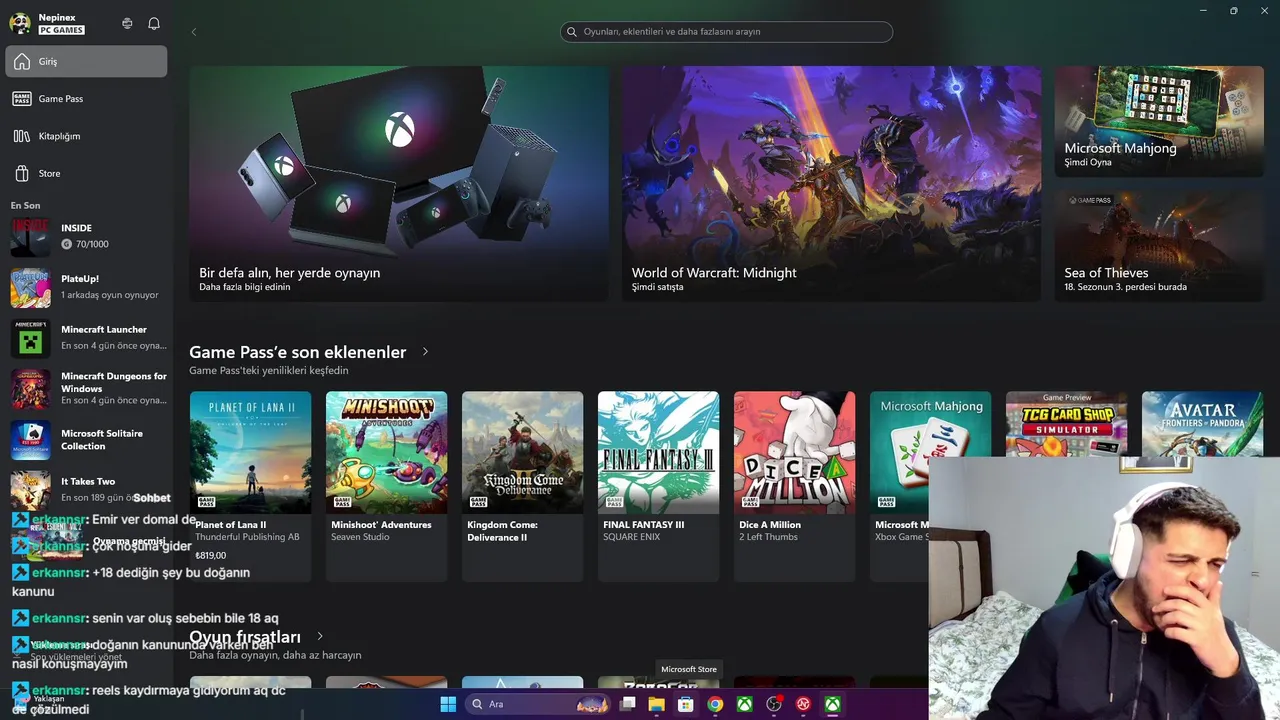The height and width of the screenshot is (720, 1280).
Task: Click the magnifier icon in the search bar
Action: (573, 32)
